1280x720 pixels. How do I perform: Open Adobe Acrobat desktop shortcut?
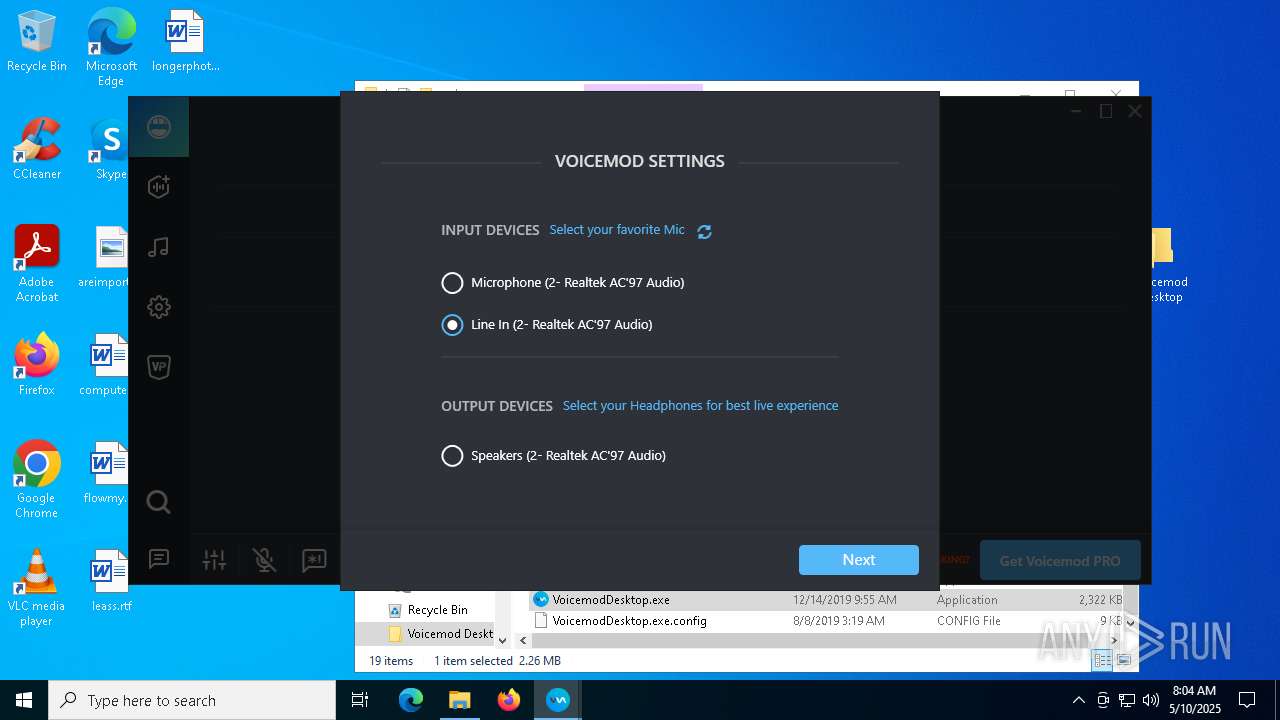pos(37,264)
